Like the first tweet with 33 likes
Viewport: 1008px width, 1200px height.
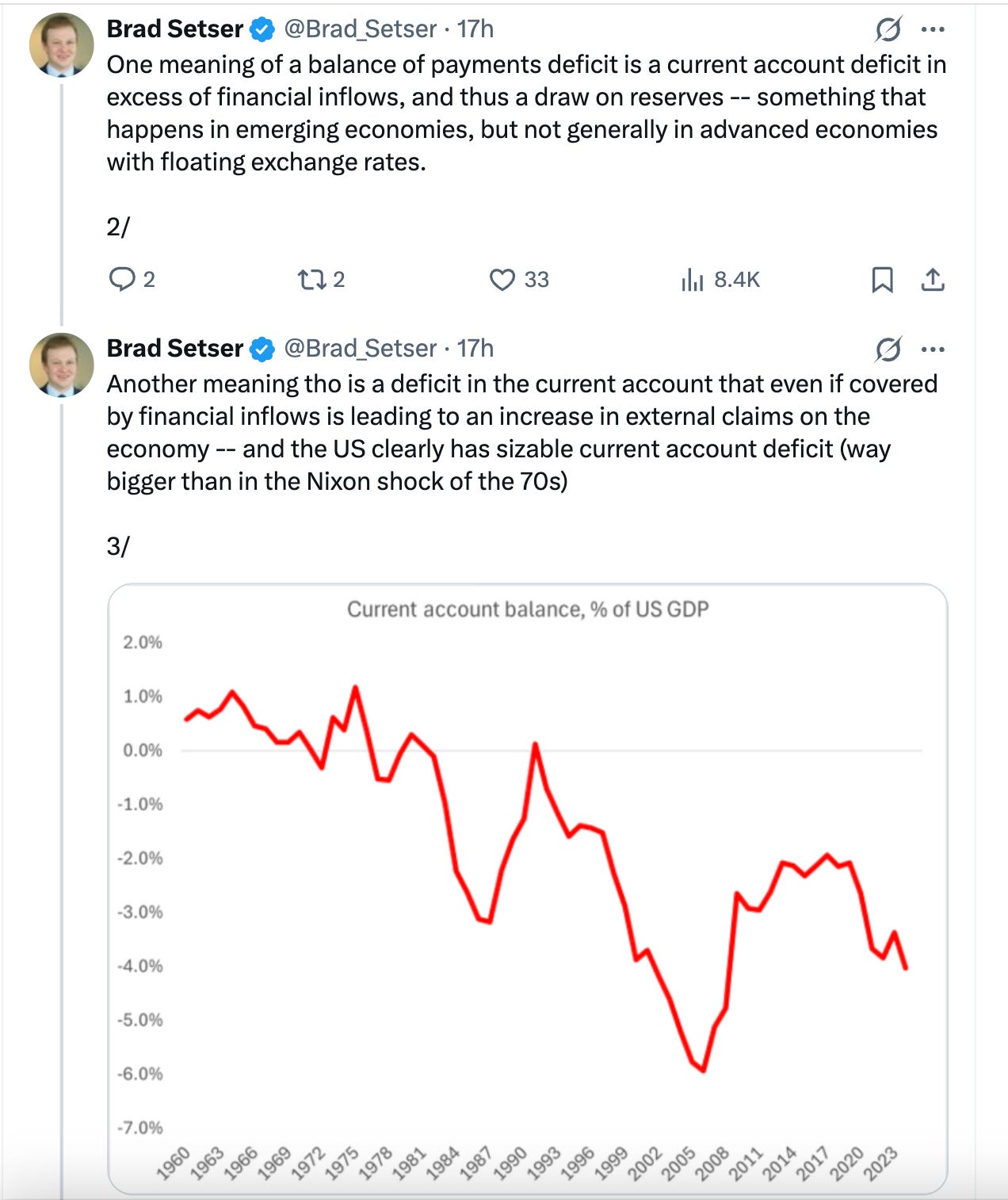(x=502, y=279)
